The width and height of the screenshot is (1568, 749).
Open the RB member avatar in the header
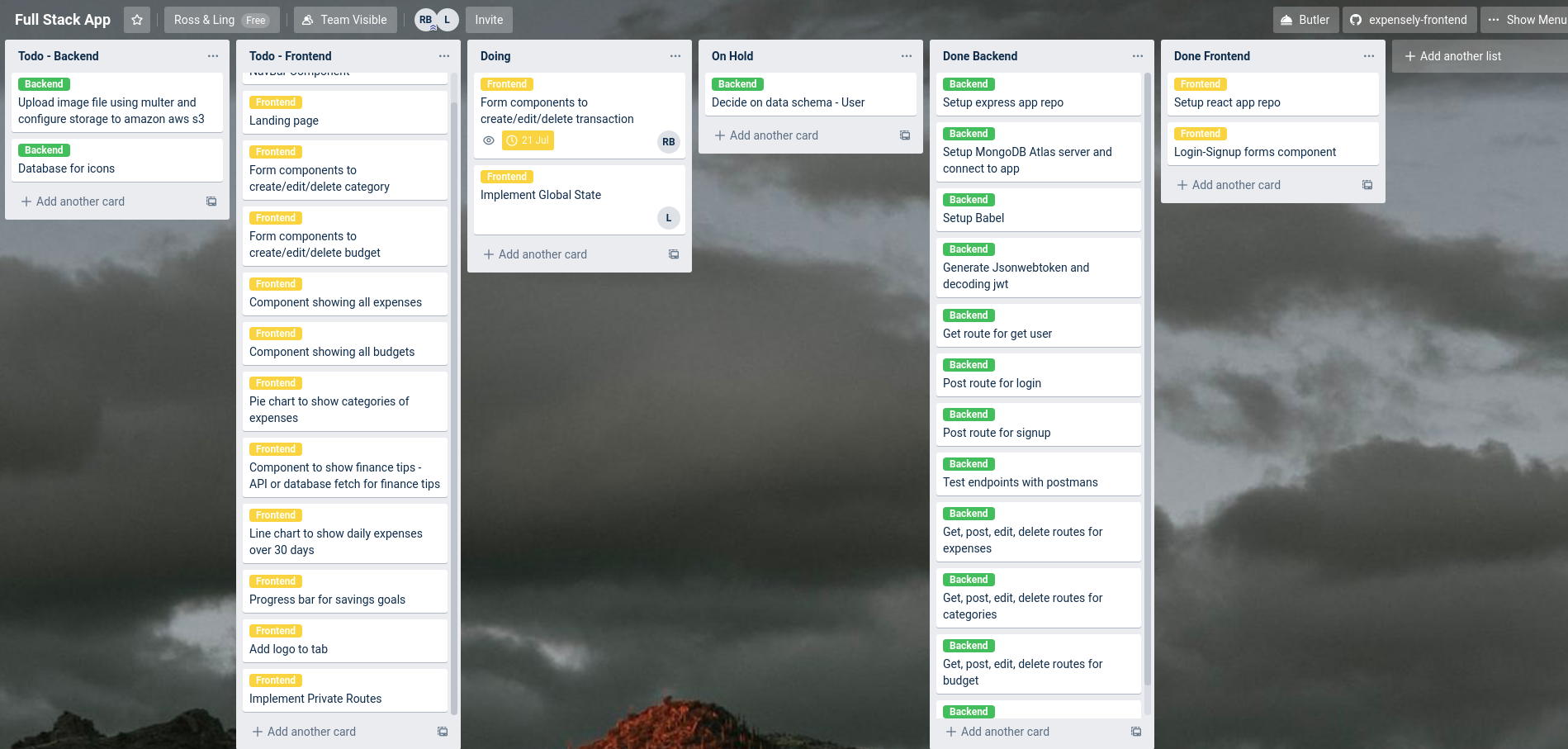(425, 20)
